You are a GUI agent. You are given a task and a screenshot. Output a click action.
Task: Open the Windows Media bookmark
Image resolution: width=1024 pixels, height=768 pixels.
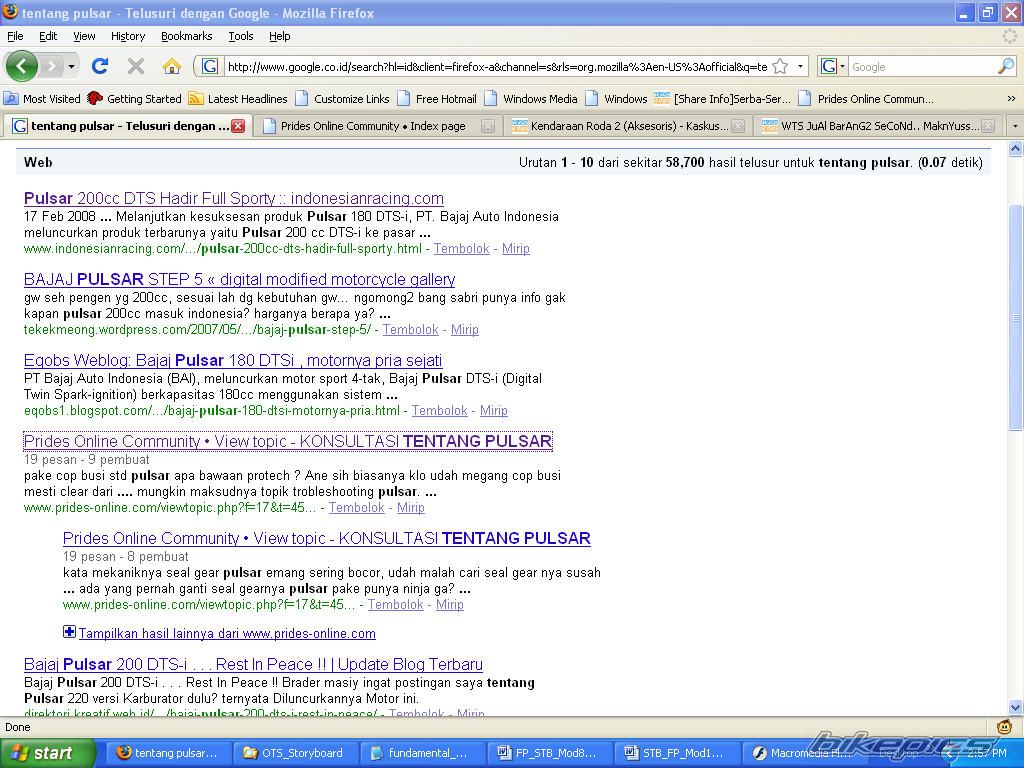(531, 99)
